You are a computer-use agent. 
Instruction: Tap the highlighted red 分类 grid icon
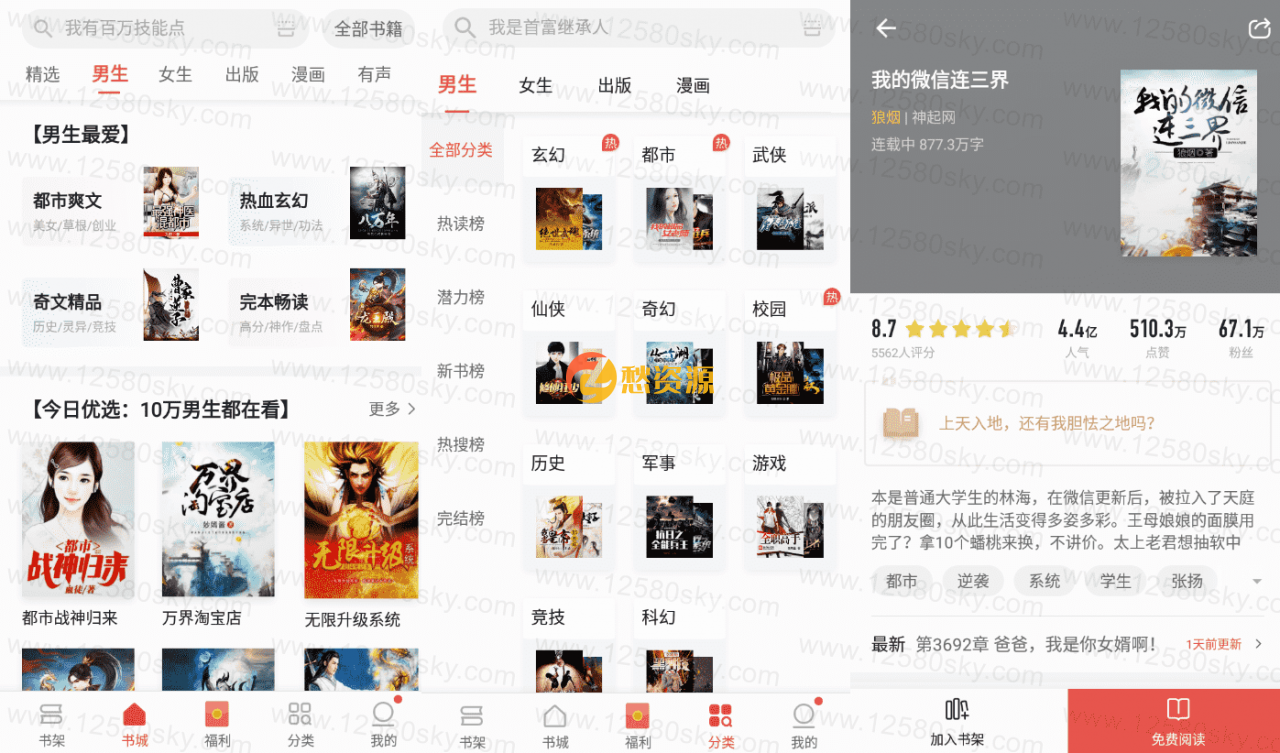[720, 714]
